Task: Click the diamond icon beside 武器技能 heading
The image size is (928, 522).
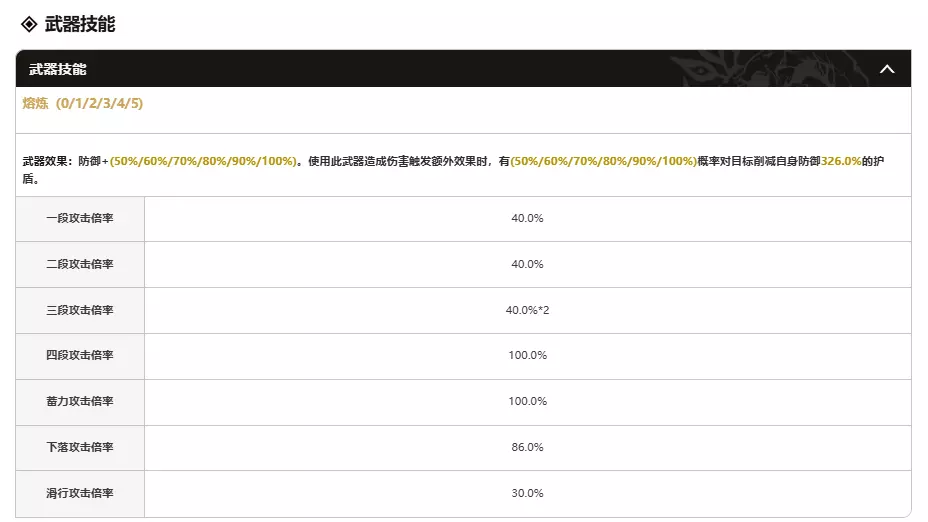Action: [28, 24]
